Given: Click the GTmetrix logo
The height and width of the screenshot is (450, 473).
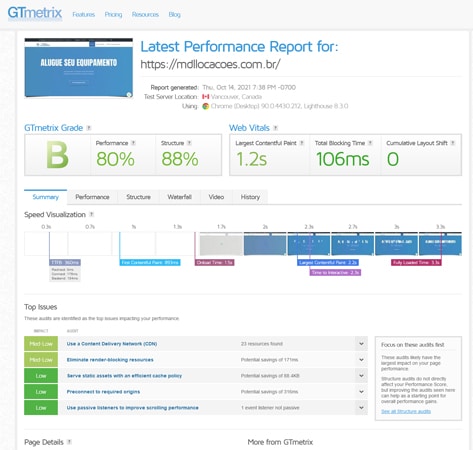Looking at the screenshot, I should pos(35,13).
